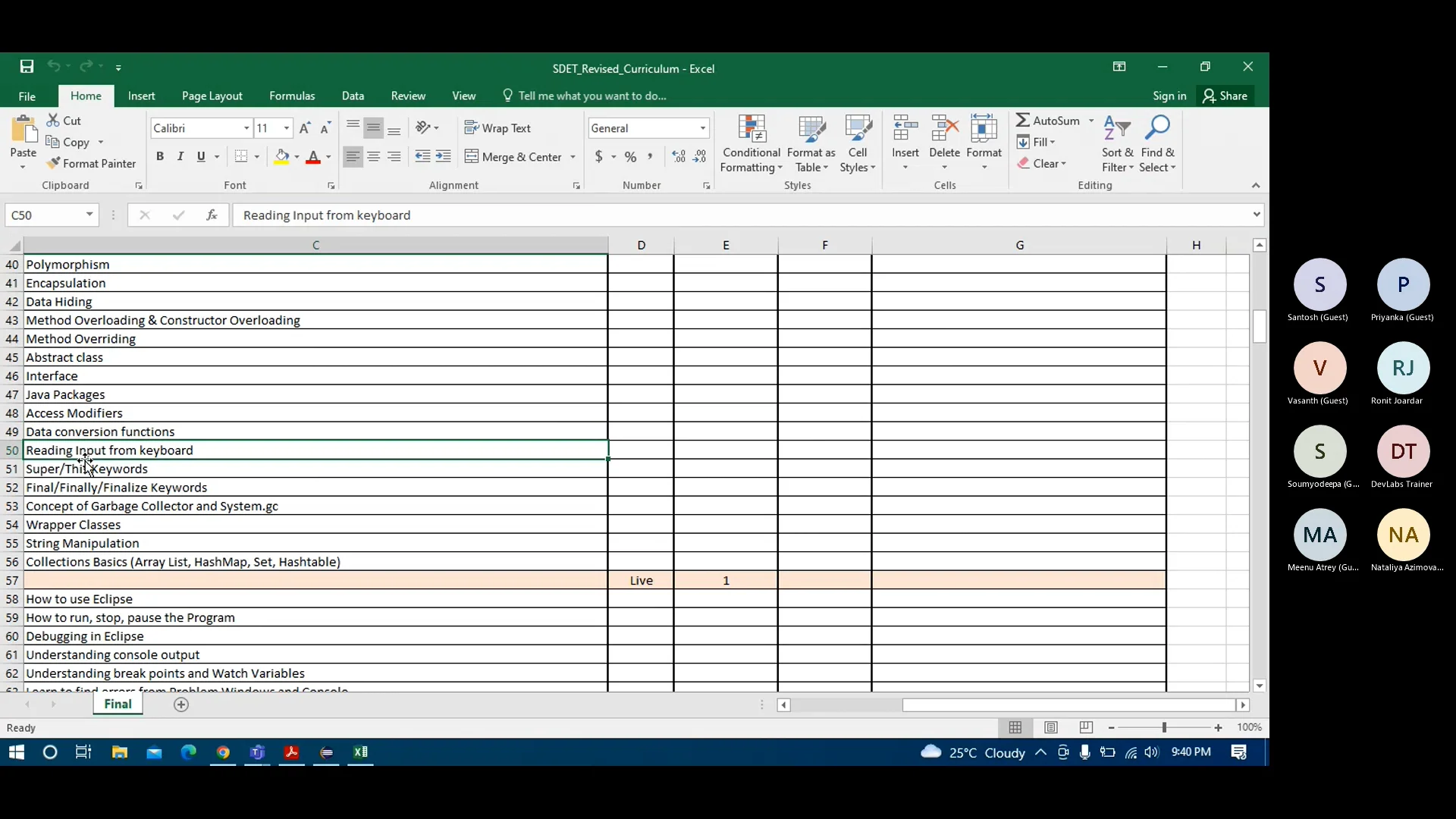1456x819 pixels.
Task: Apply Percent Style to the selection
Action: (632, 156)
